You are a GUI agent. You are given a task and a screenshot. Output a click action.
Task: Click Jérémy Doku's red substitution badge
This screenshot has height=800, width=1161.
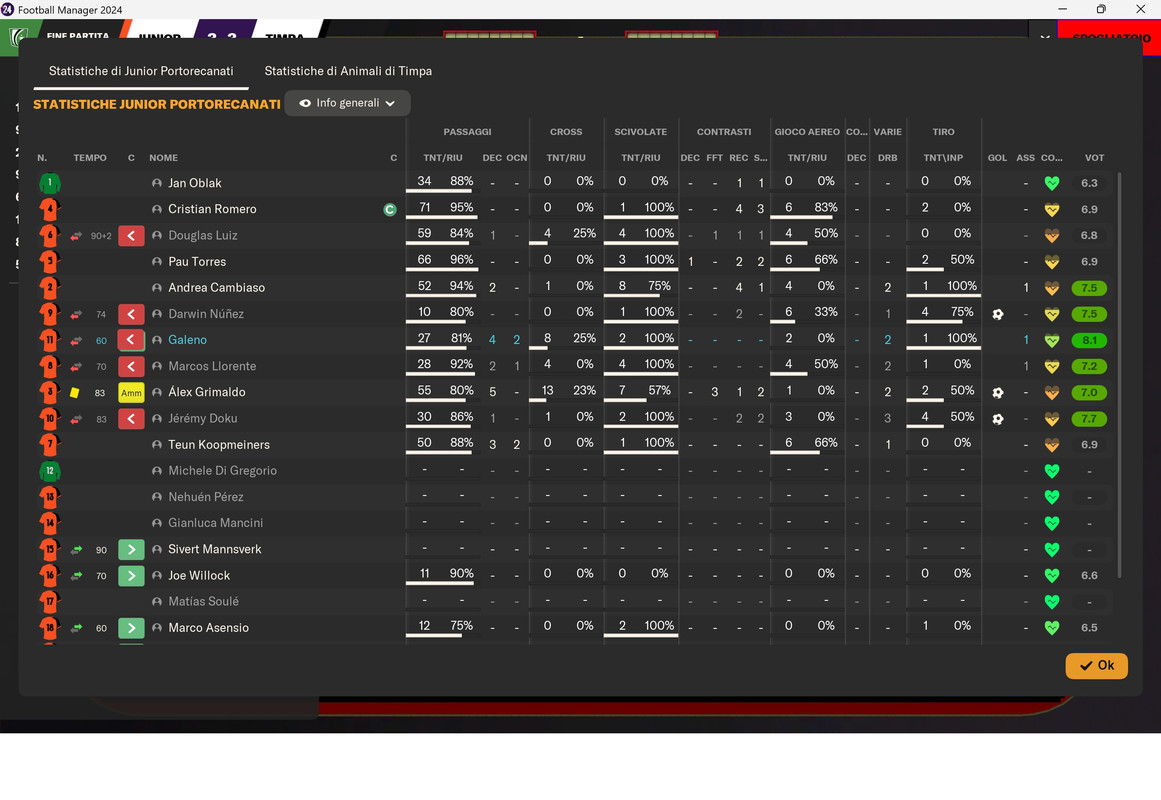(131, 419)
